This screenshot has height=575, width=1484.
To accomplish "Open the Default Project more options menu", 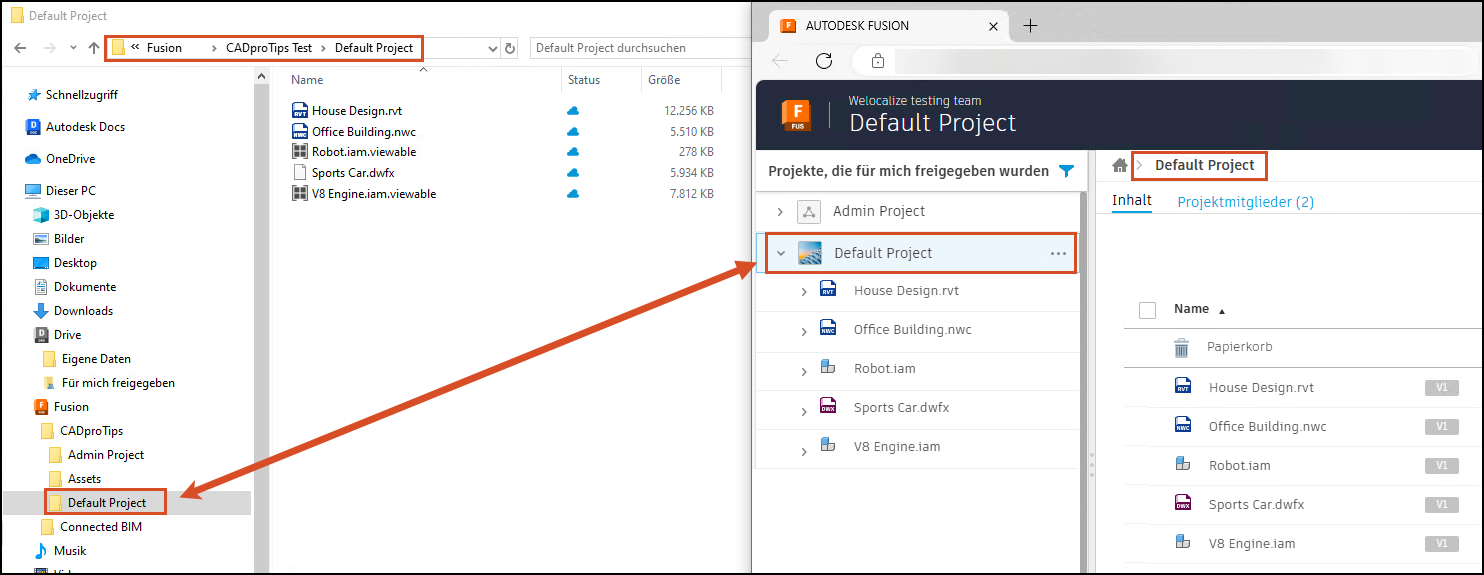I will (1058, 254).
